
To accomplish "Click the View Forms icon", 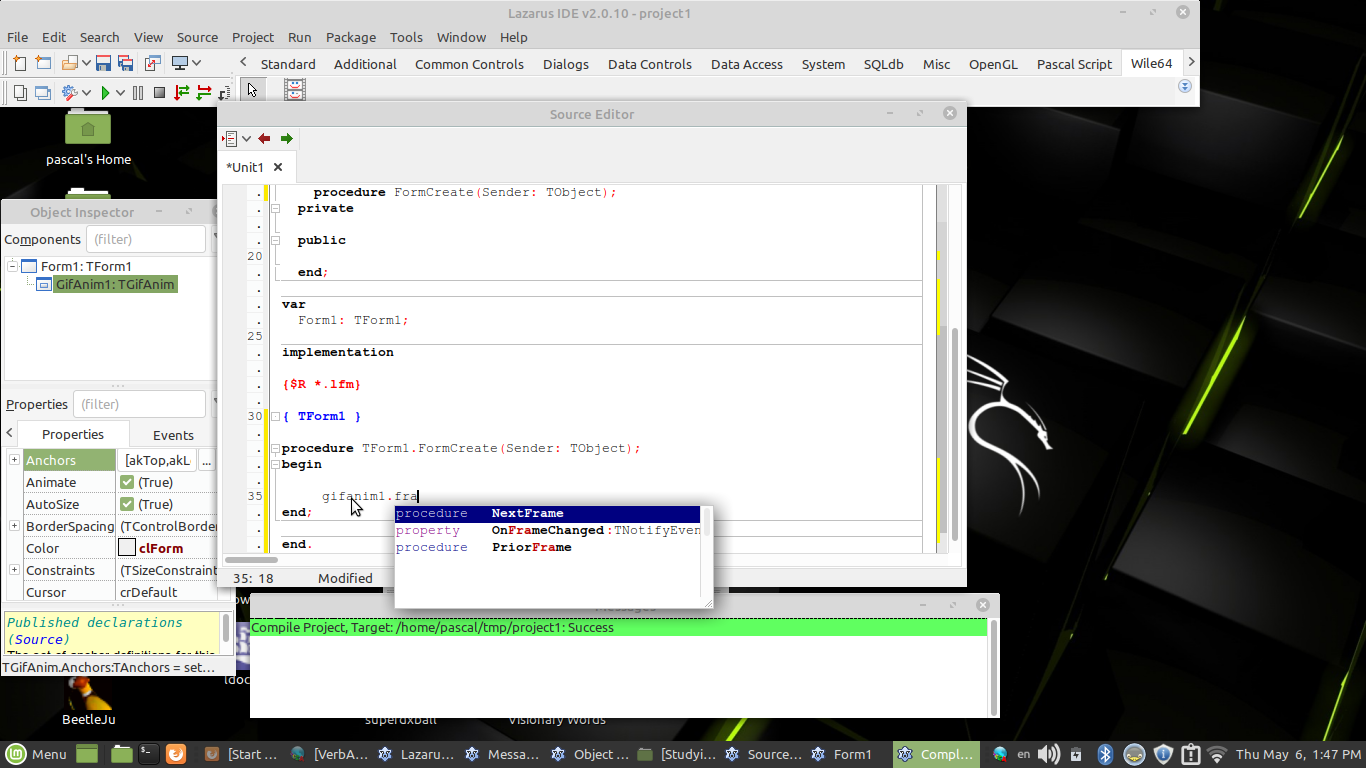I will [x=43, y=93].
